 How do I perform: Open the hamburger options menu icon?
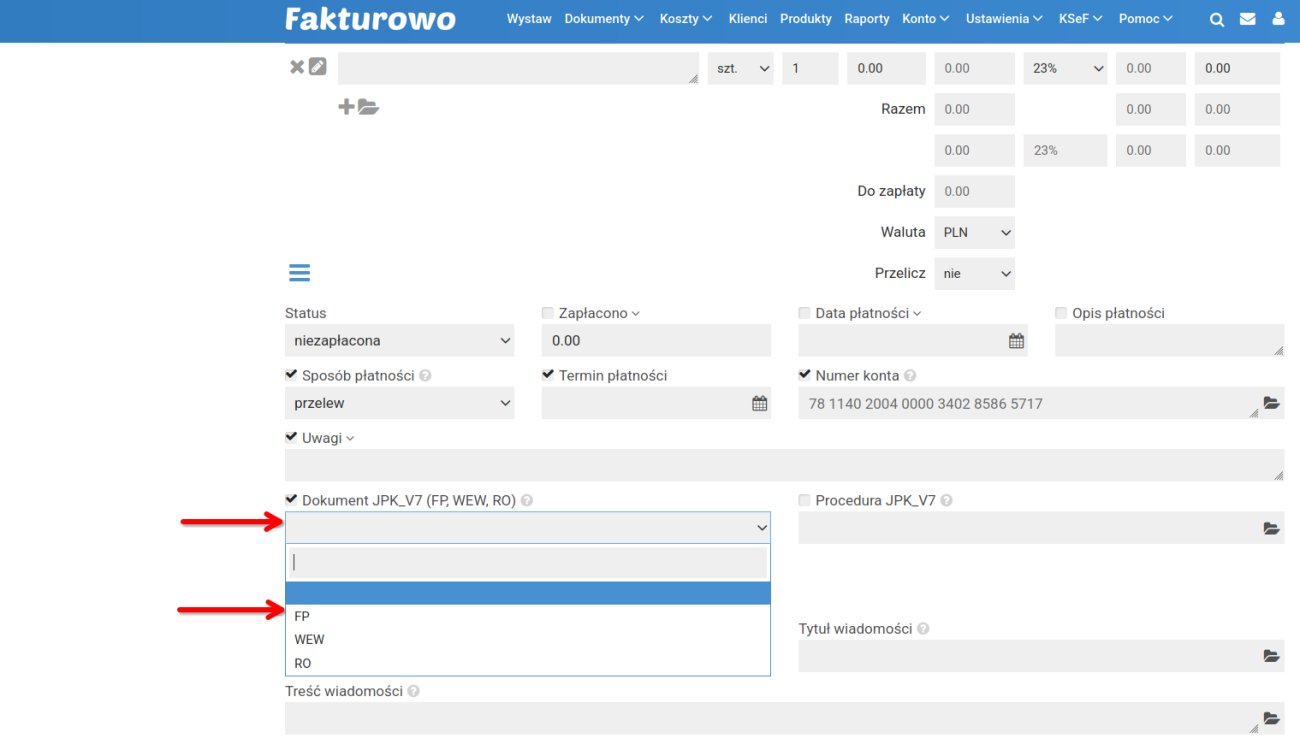click(x=299, y=272)
